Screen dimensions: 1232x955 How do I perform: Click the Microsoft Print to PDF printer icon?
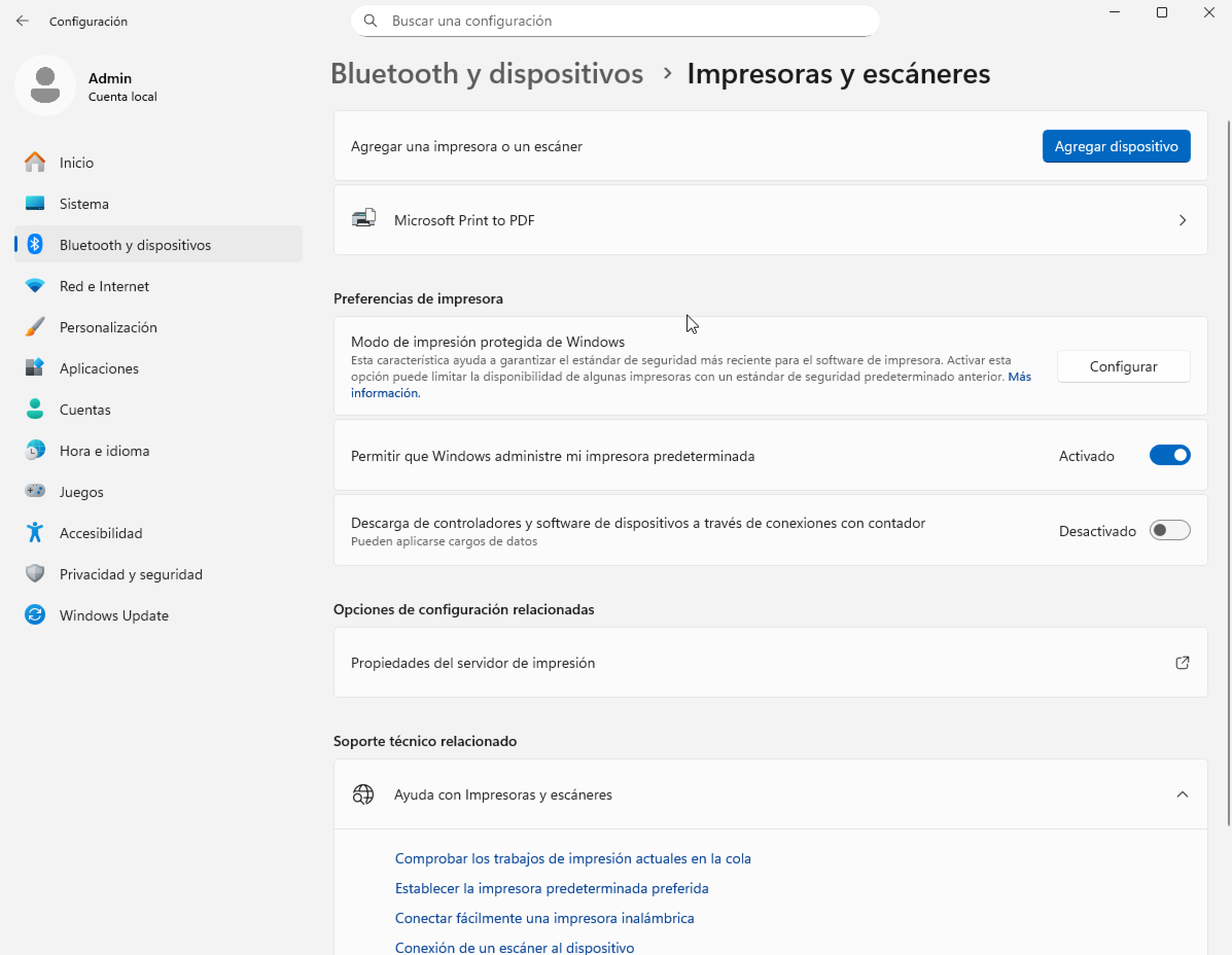[364, 219]
